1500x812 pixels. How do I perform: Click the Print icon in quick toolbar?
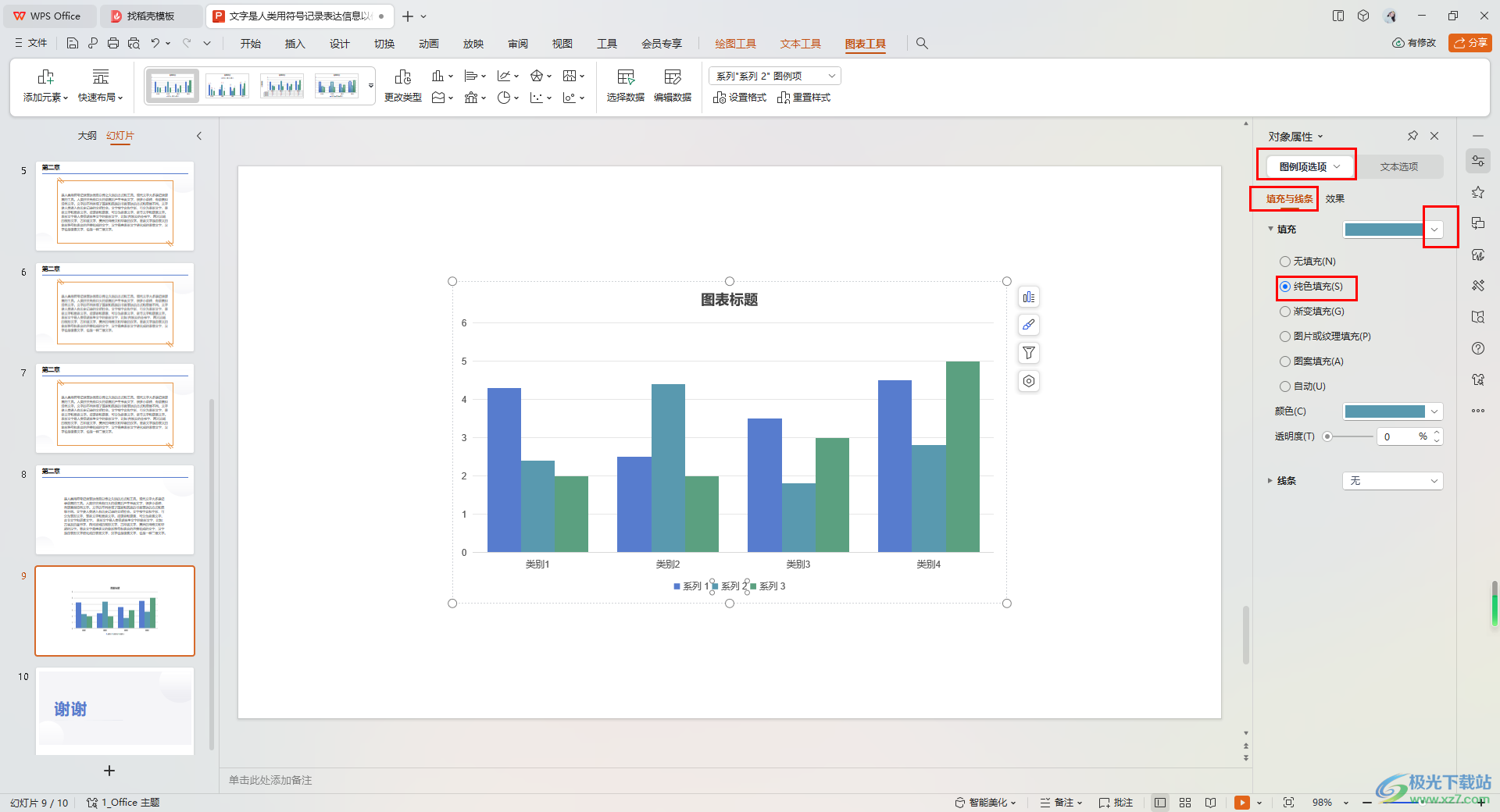pyautogui.click(x=113, y=44)
